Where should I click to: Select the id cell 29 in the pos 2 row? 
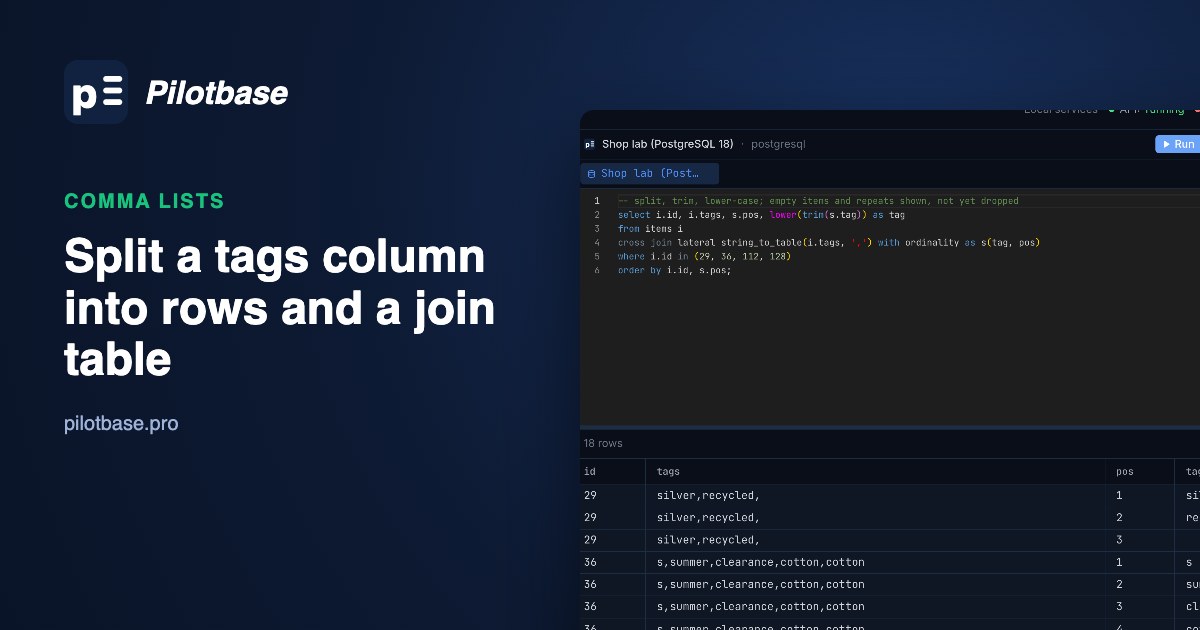tap(613, 517)
